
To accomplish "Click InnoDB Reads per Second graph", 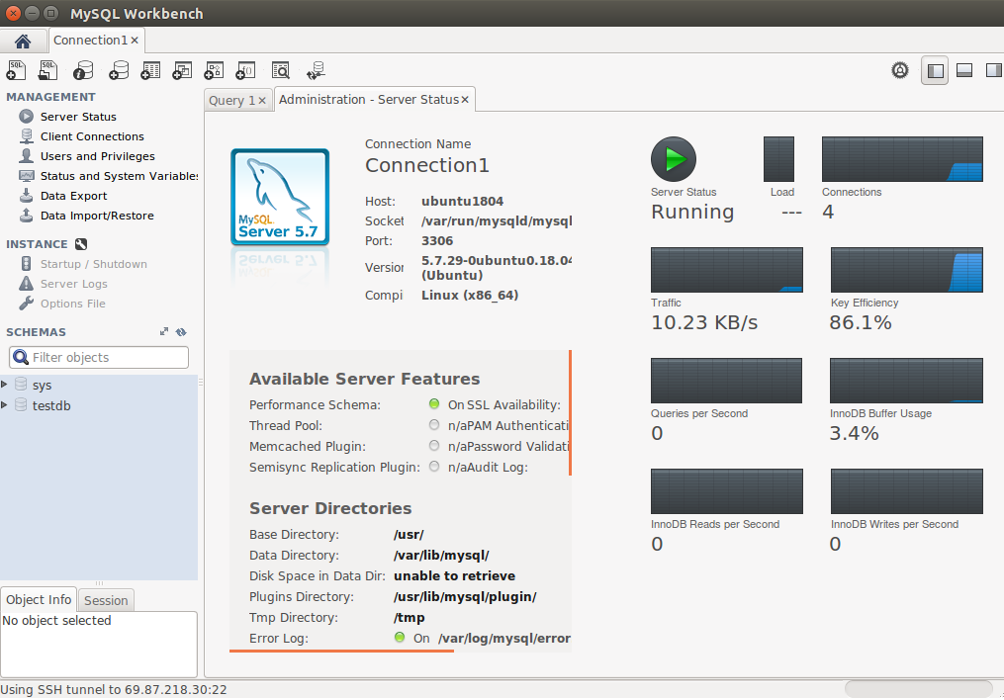I will point(727,491).
